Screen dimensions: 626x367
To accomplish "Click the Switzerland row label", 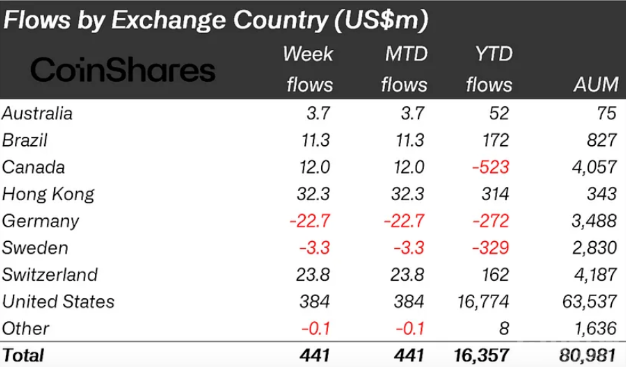I will (50, 275).
